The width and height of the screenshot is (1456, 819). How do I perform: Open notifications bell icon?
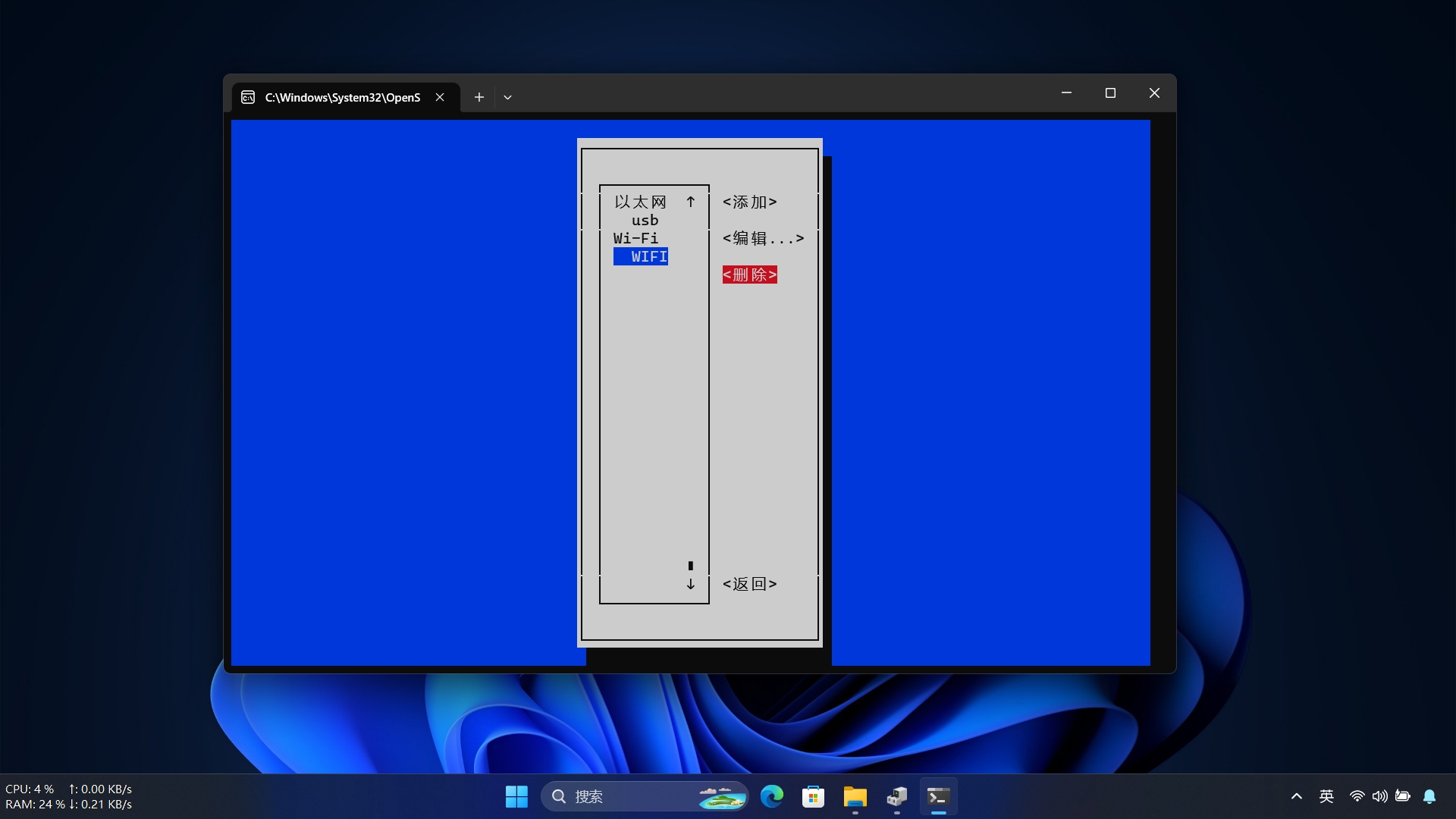(x=1429, y=796)
